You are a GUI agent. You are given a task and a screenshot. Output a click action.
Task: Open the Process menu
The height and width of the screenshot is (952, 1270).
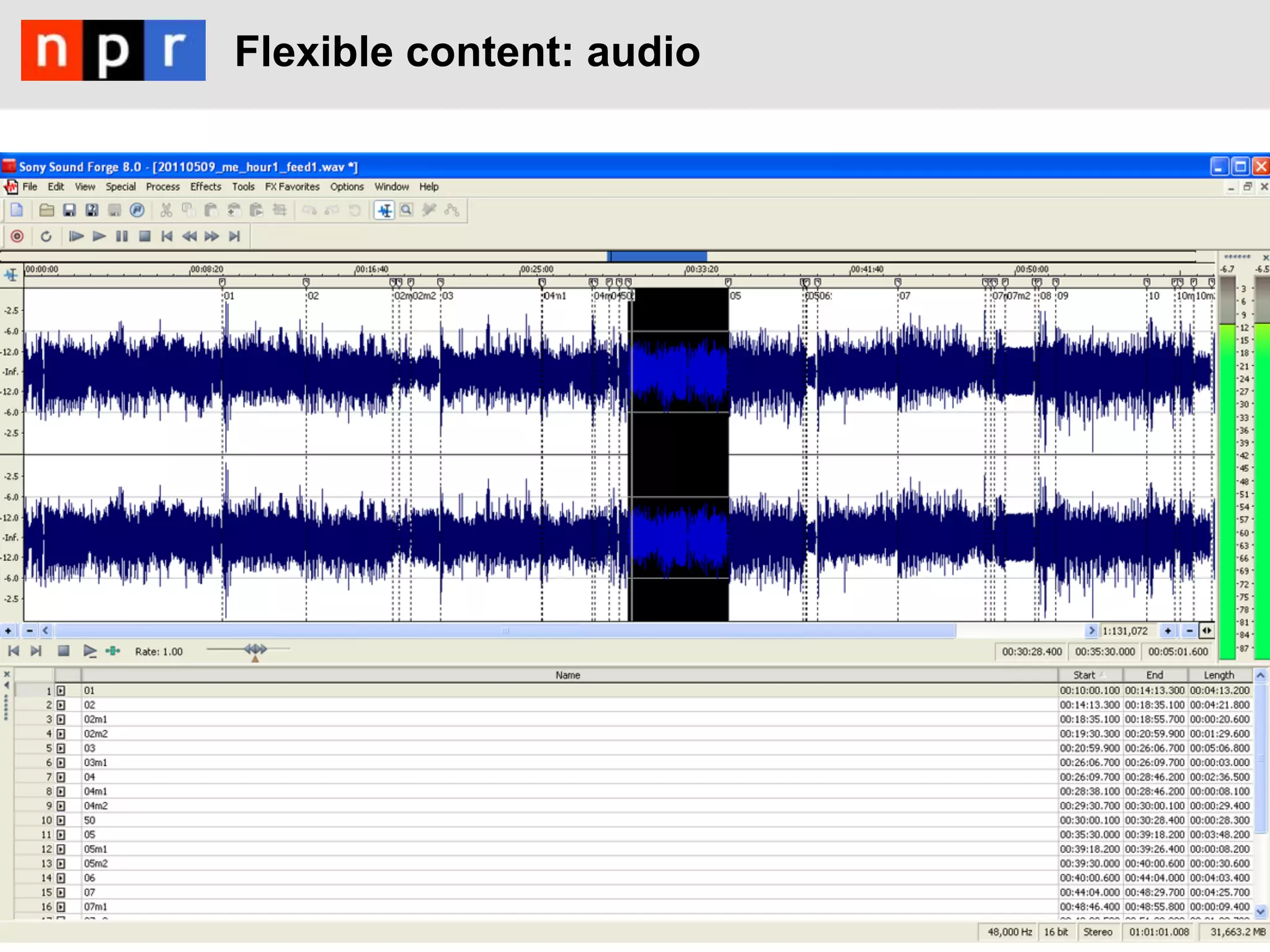162,187
